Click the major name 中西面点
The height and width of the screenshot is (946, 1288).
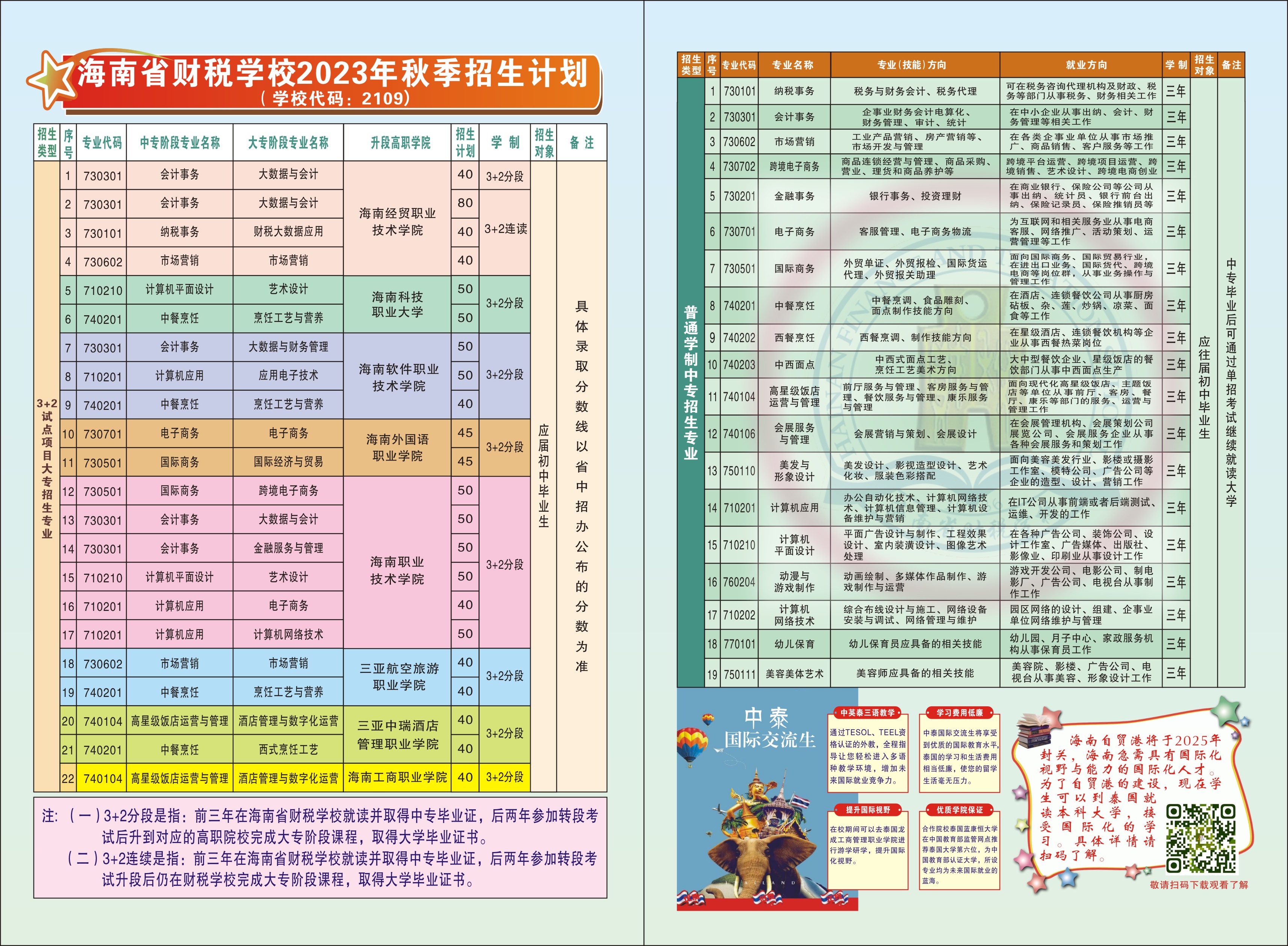(x=794, y=365)
